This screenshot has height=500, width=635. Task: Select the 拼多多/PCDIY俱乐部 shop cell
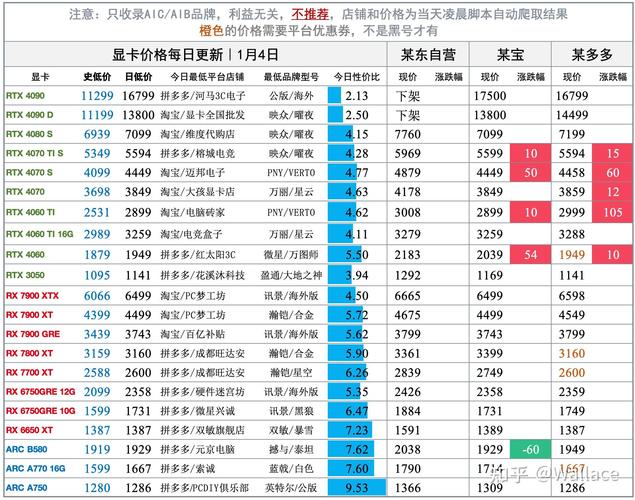(205, 487)
